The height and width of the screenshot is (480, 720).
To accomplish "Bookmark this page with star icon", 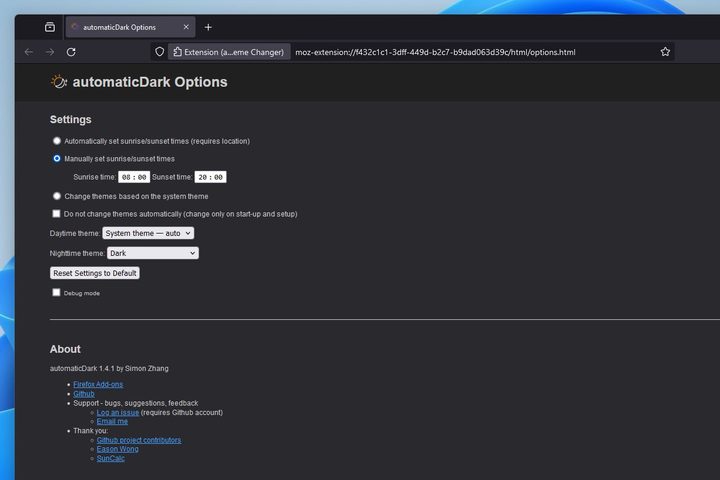I will 665,52.
